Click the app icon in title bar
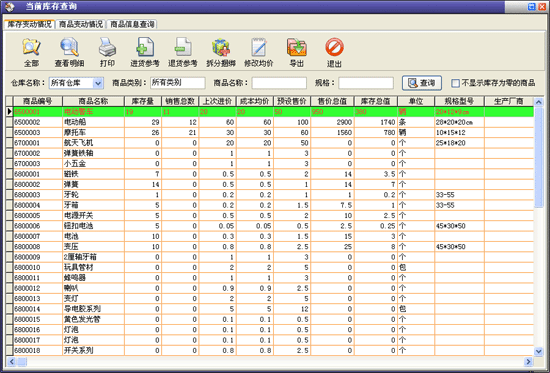550x373 pixels. pos(10,6)
